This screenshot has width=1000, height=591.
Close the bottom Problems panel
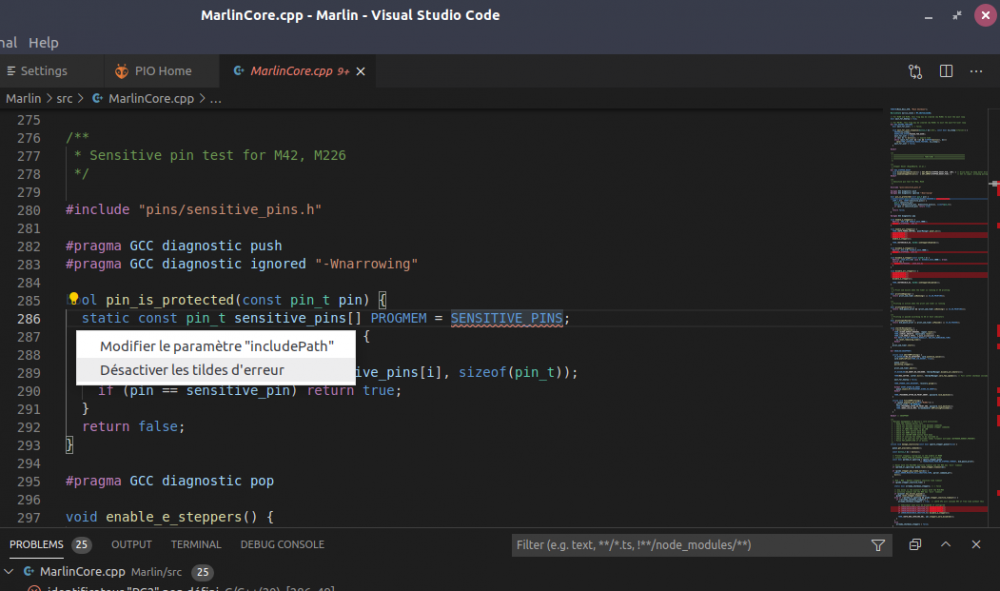point(977,545)
